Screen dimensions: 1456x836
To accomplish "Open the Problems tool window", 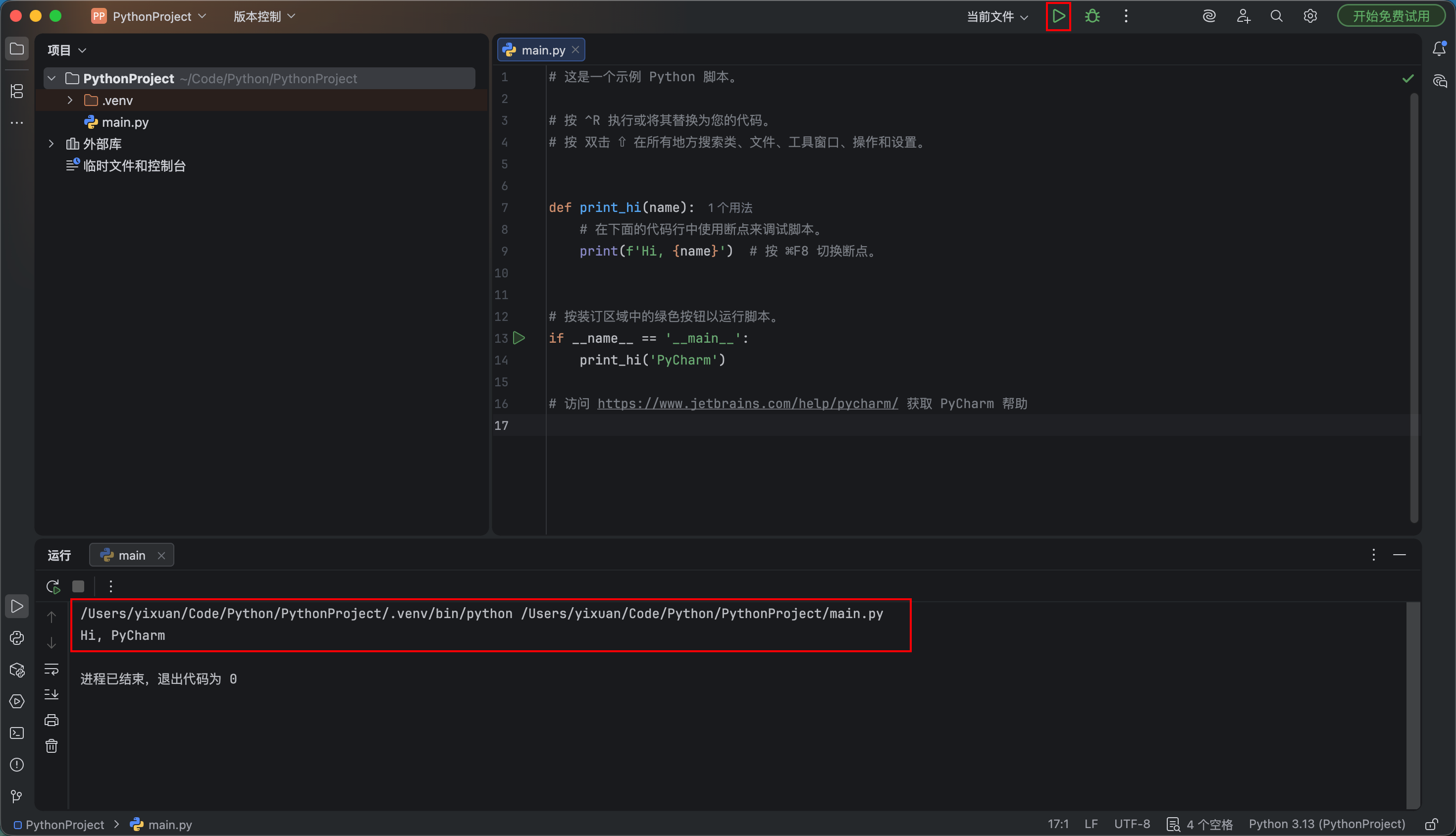I will [17, 765].
